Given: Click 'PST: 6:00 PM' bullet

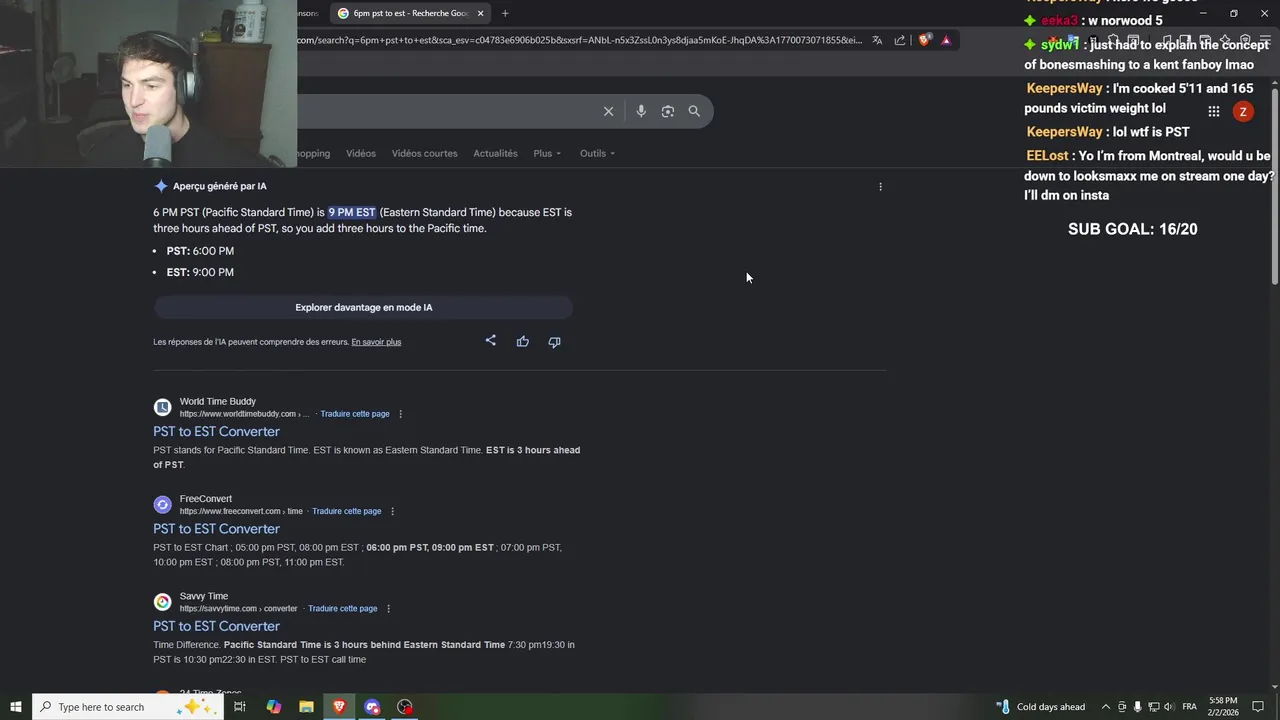Looking at the screenshot, I should tap(200, 251).
